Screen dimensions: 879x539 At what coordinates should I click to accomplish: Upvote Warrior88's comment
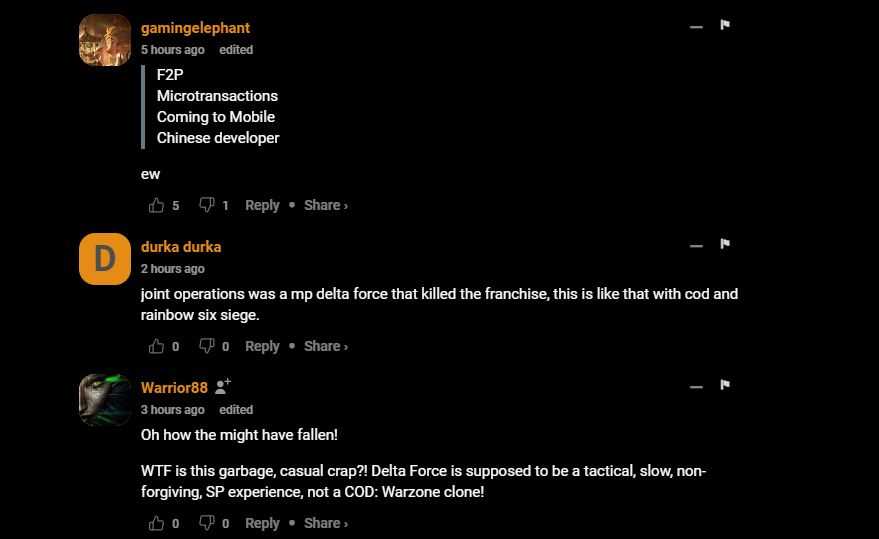(156, 523)
